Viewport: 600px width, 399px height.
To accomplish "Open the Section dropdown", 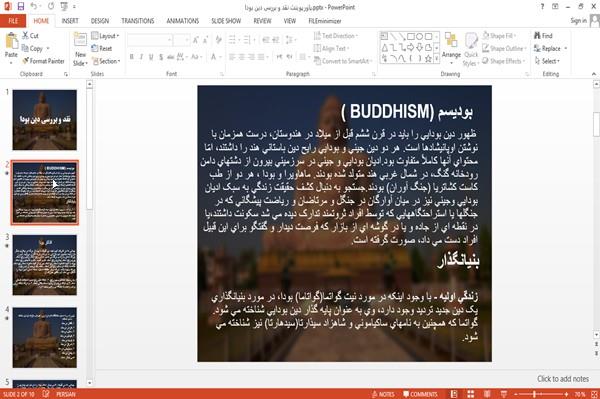I will click(x=106, y=61).
